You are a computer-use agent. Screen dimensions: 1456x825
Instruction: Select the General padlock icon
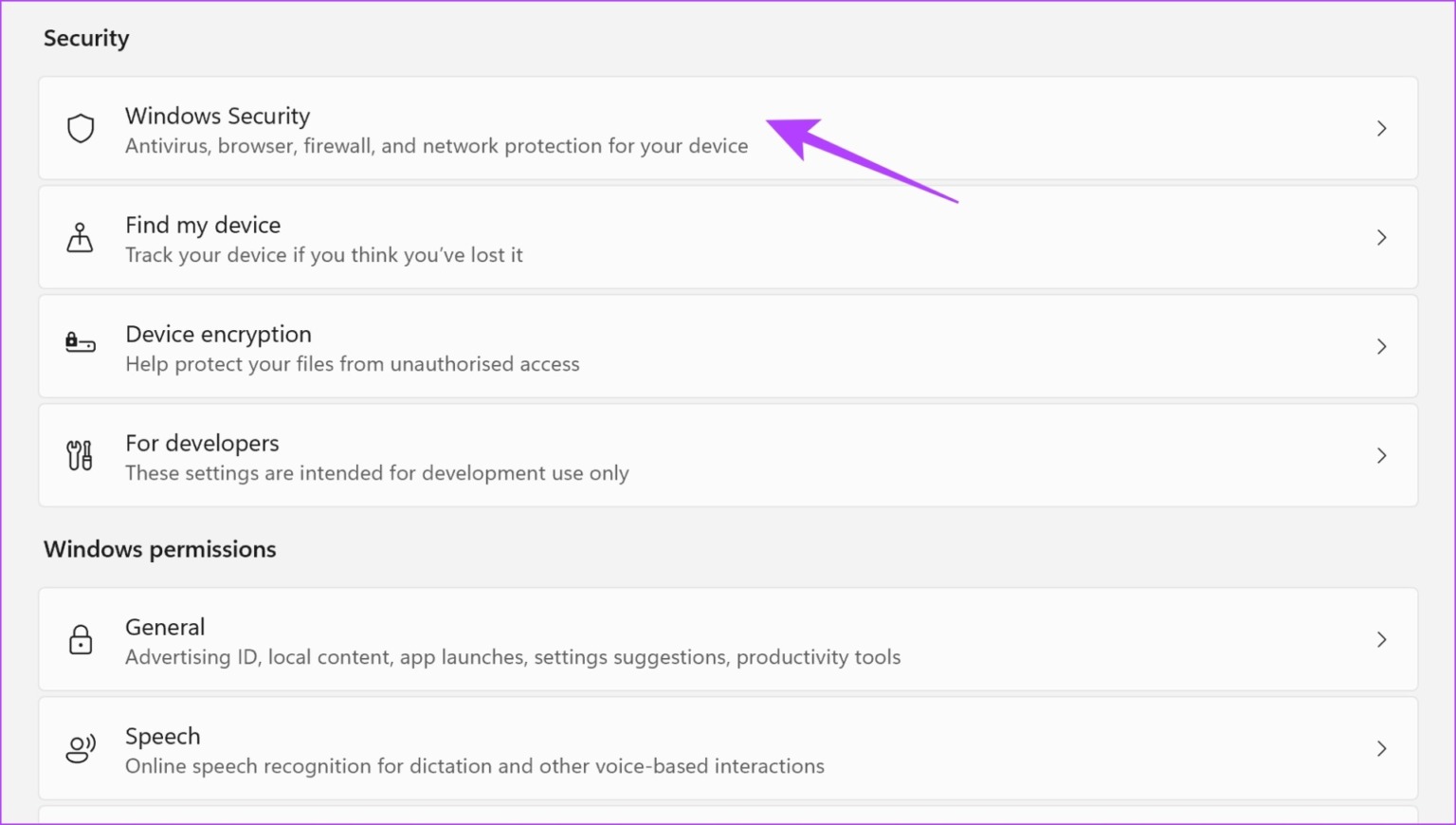80,639
